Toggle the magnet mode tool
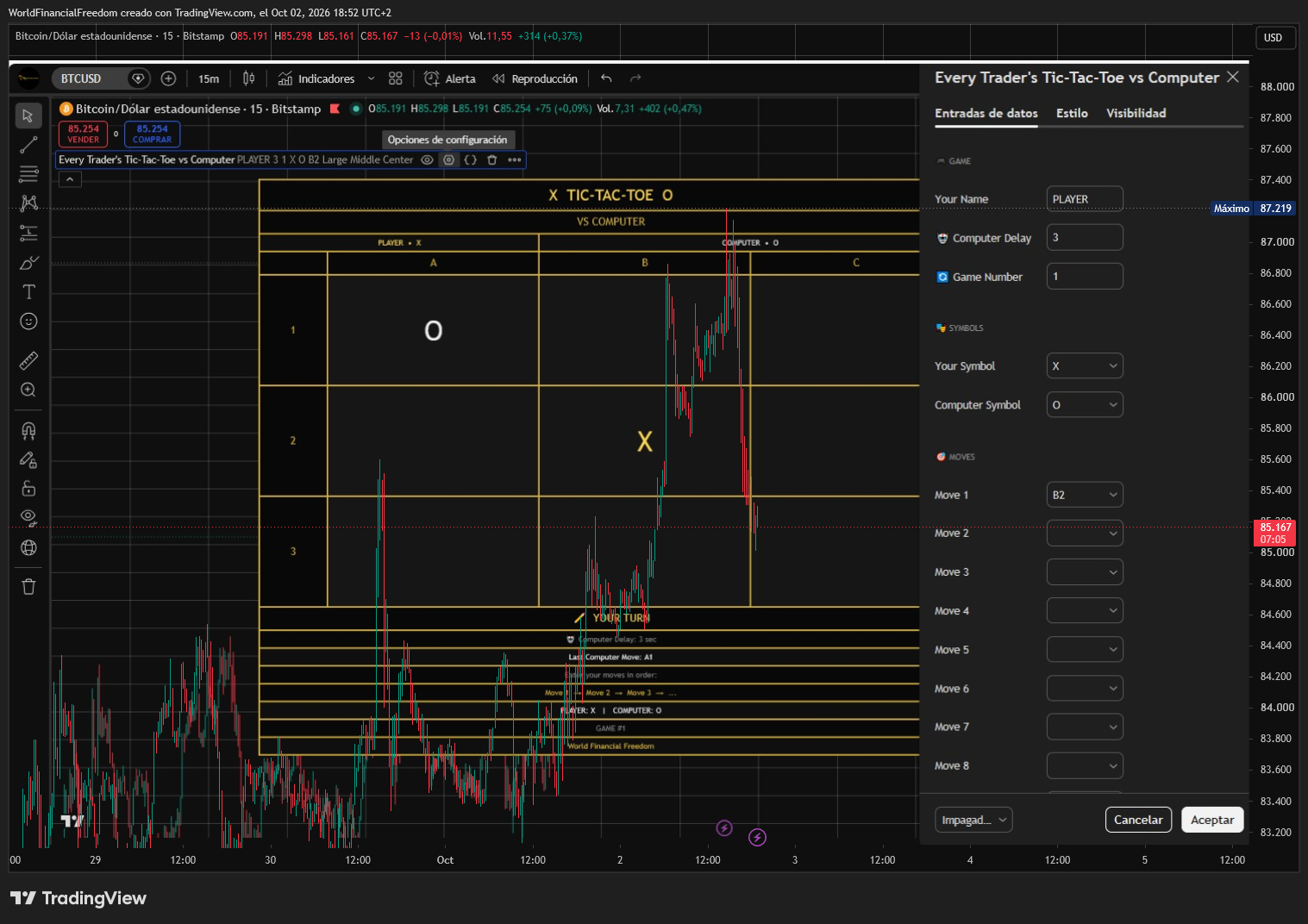Image resolution: width=1308 pixels, height=924 pixels. [28, 430]
